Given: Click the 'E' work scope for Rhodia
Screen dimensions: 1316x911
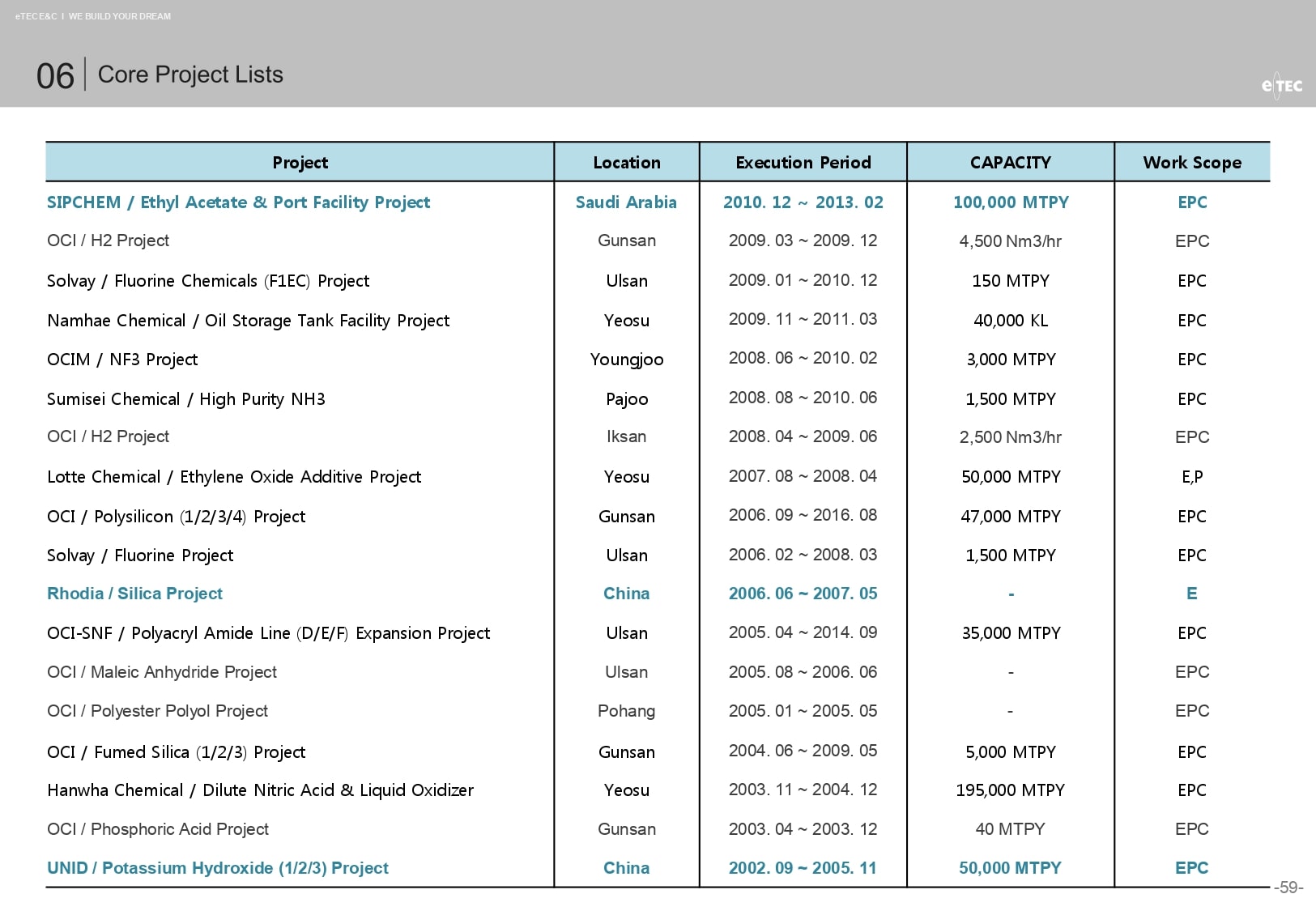Looking at the screenshot, I should point(1192,594).
